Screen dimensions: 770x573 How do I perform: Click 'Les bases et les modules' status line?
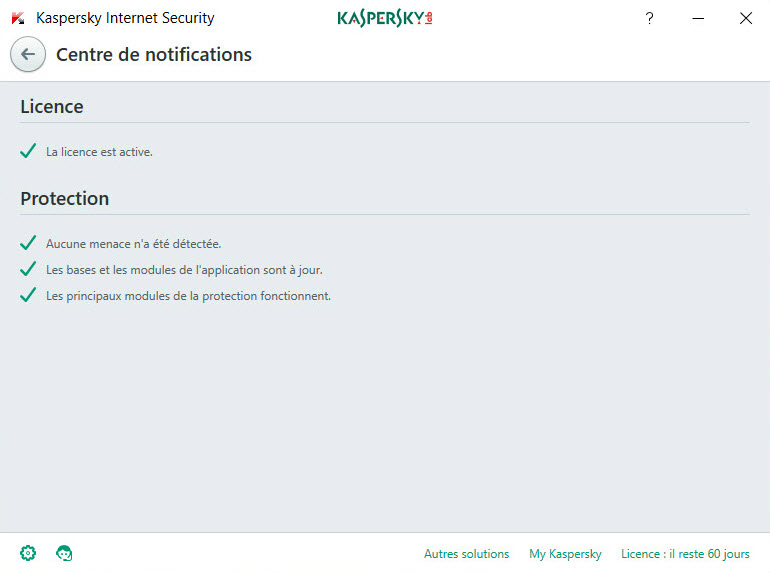coord(184,270)
